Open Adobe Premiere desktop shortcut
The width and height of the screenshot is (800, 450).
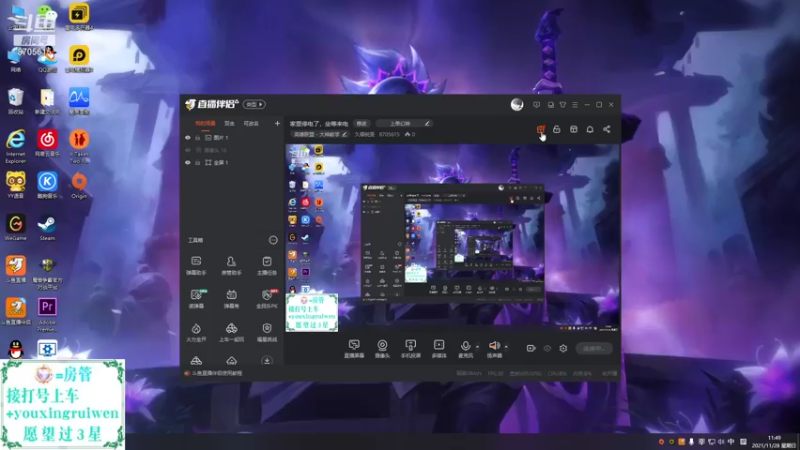[47, 315]
